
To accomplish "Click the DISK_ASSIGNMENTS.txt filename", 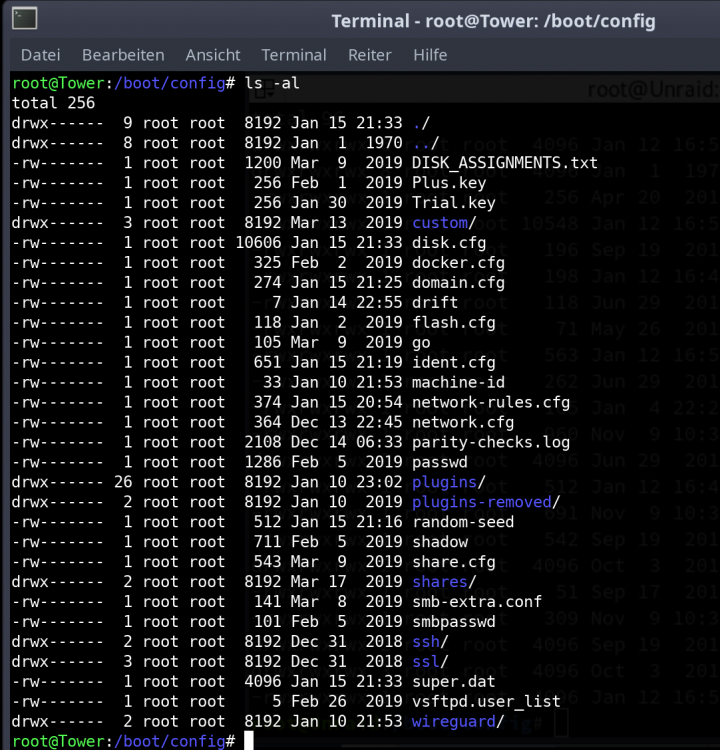I will click(505, 163).
